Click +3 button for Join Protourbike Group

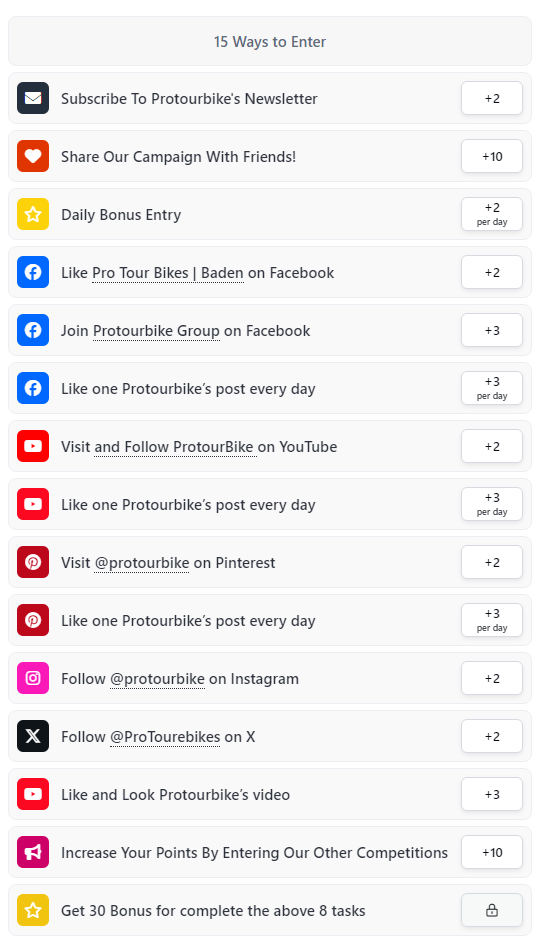(492, 330)
